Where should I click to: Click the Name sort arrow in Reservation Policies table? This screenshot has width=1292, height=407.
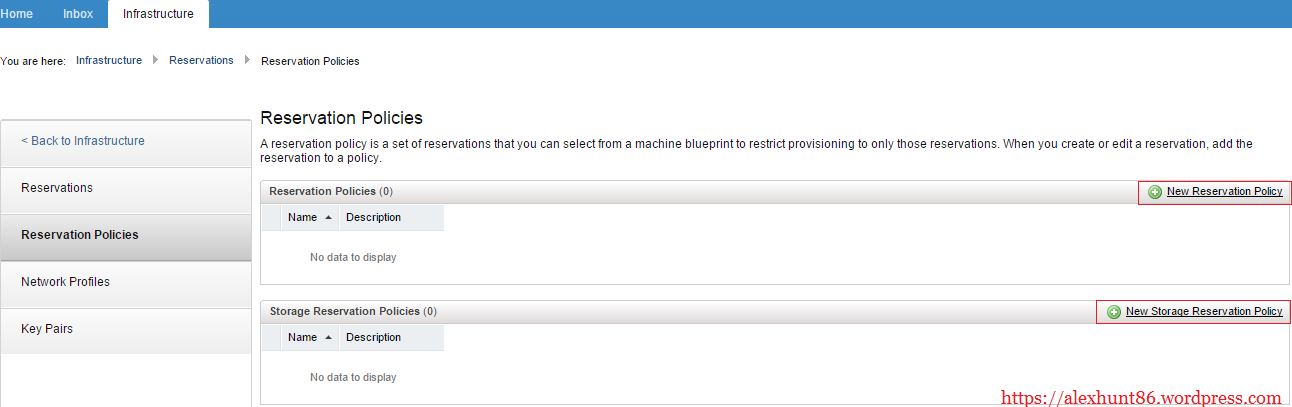[328, 217]
